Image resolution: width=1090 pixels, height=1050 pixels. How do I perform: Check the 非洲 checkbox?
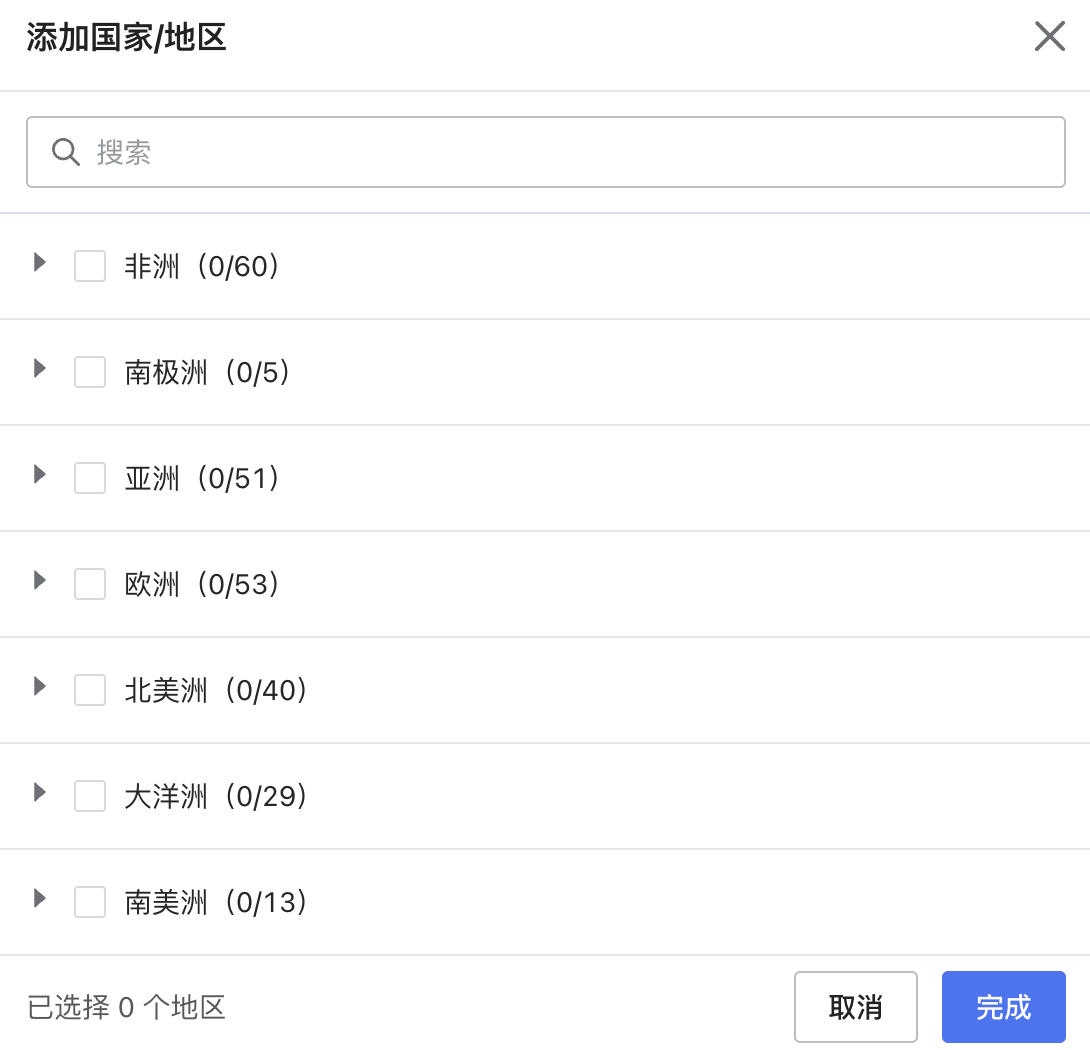89,266
